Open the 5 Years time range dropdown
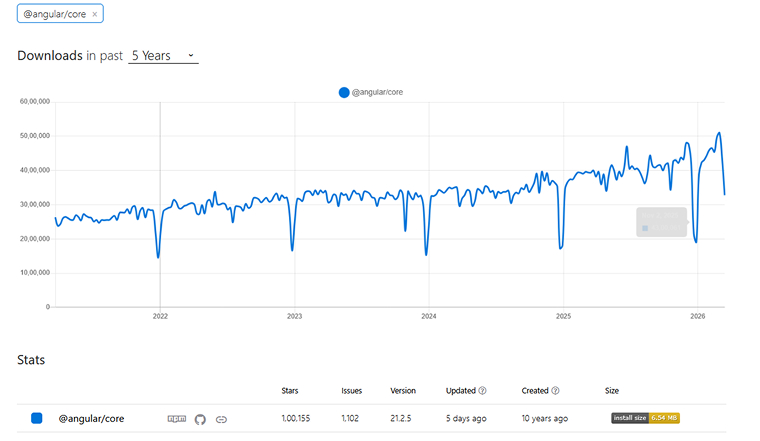This screenshot has height=441, width=760. tap(163, 56)
